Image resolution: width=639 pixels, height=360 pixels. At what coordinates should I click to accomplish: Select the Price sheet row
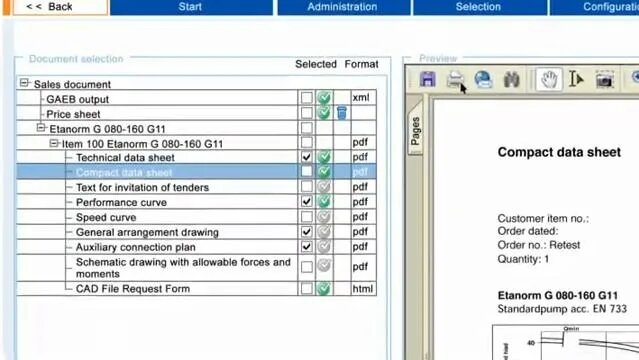point(196,113)
